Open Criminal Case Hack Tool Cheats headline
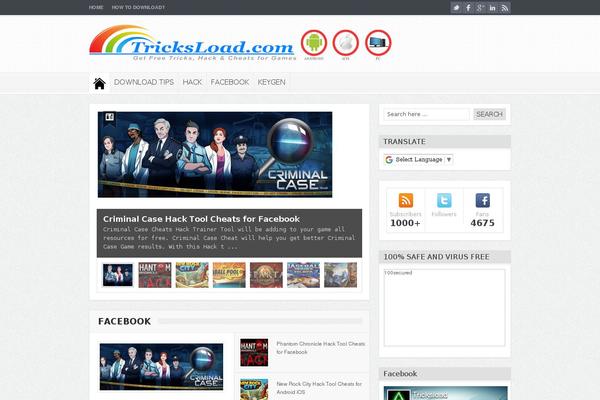The width and height of the screenshot is (600, 400). [201, 219]
